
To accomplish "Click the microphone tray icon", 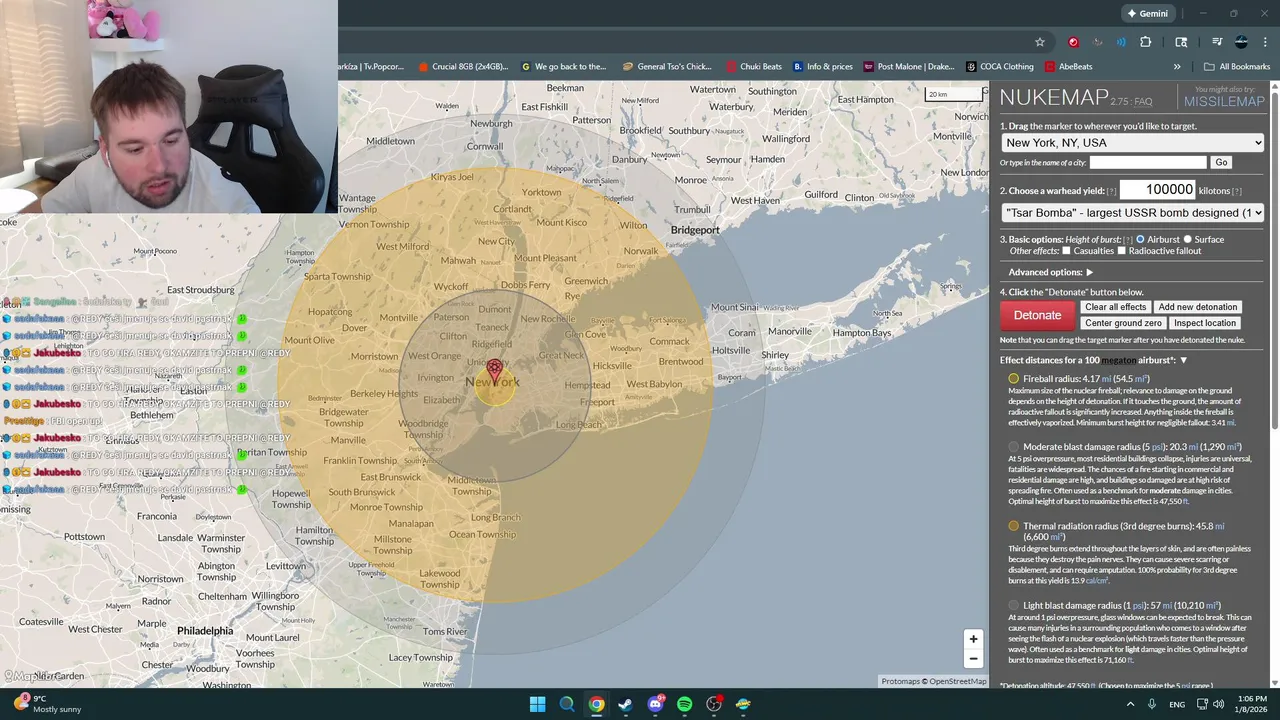I will (1153, 704).
